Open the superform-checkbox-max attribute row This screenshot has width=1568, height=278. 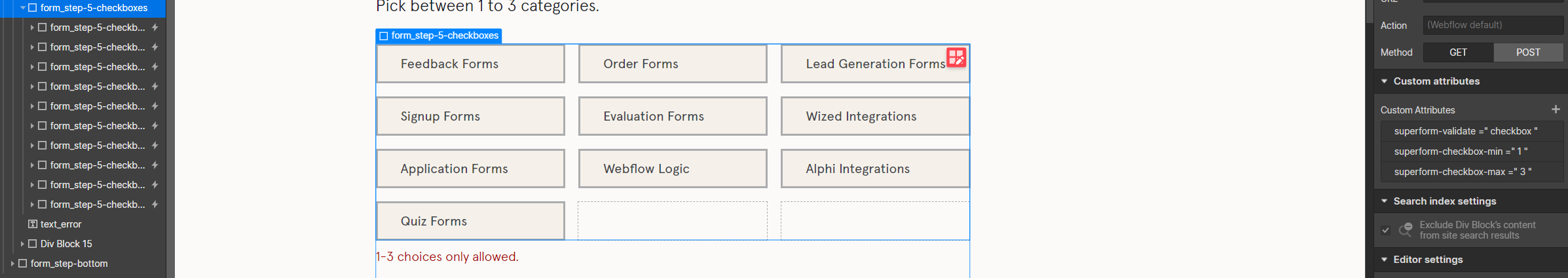(x=1463, y=172)
